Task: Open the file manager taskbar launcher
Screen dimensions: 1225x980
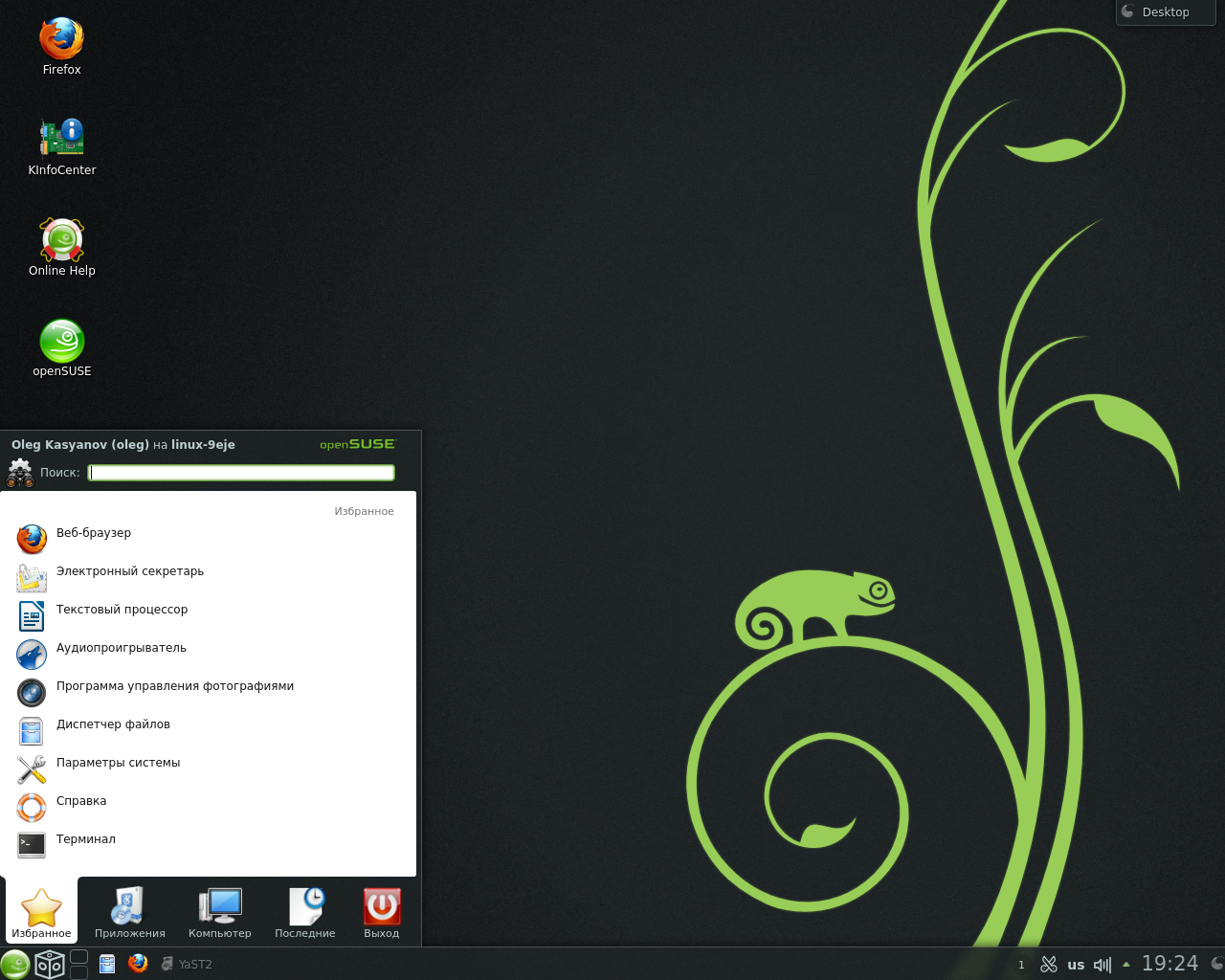Action: coord(107,964)
